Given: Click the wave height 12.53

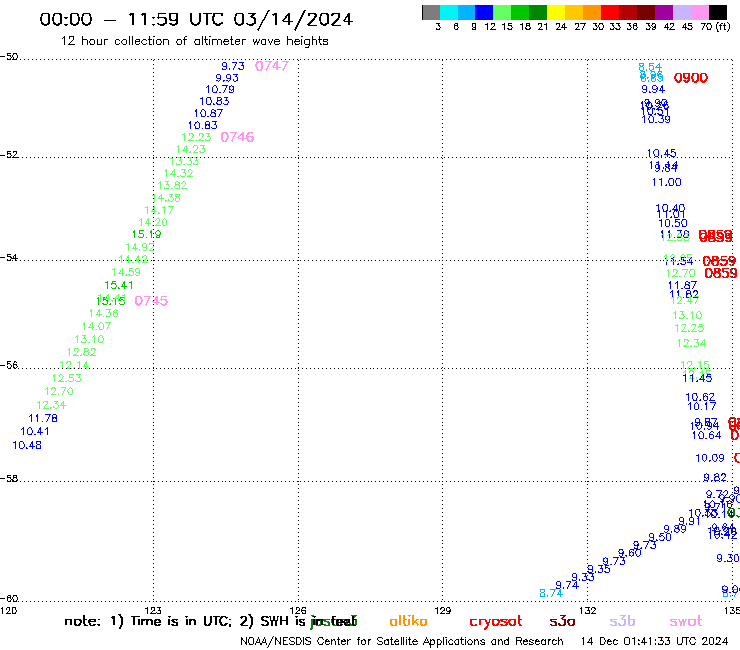Looking at the screenshot, I should pos(67,378).
